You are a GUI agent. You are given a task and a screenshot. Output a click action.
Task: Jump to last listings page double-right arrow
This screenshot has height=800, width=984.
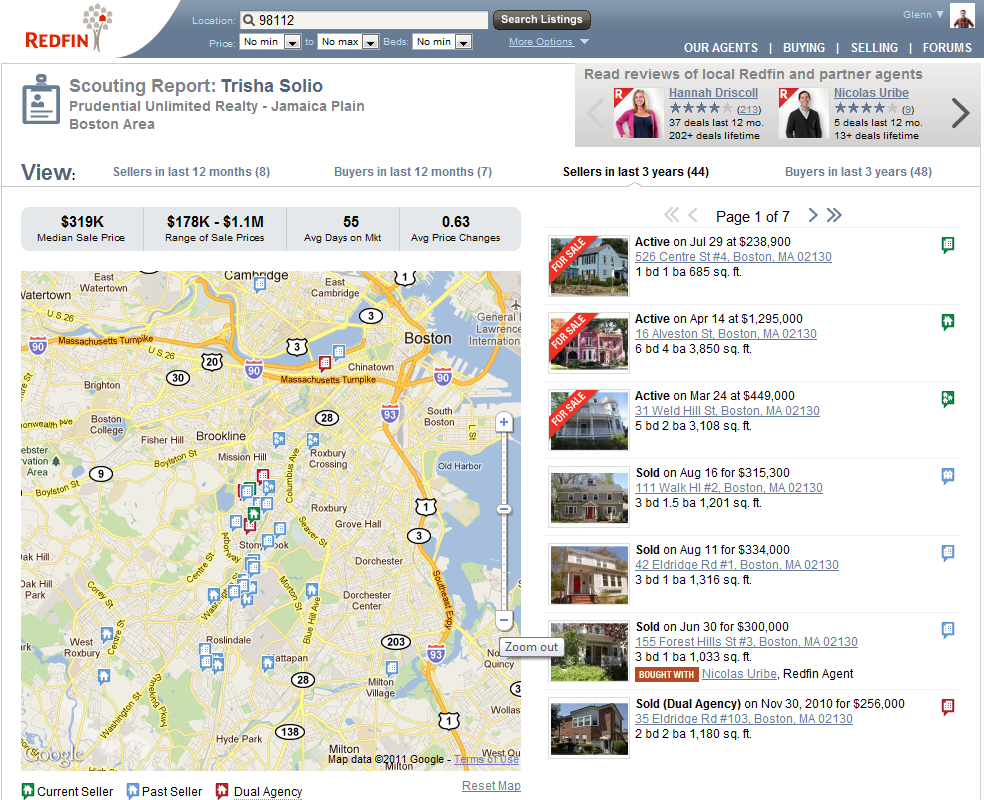point(834,215)
